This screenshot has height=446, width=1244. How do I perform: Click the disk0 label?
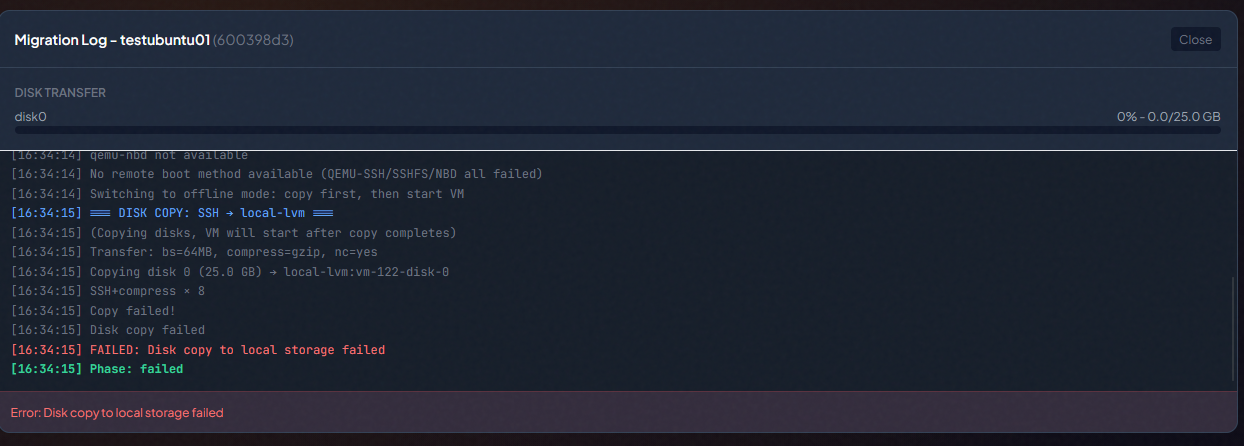point(30,117)
